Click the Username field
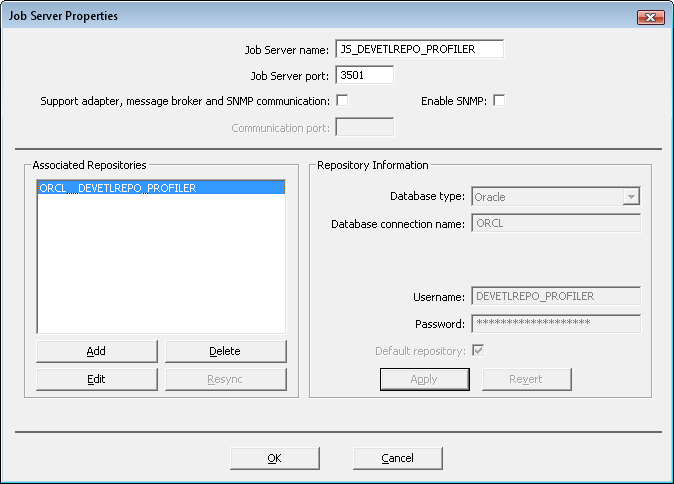Image resolution: width=674 pixels, height=484 pixels. click(556, 296)
